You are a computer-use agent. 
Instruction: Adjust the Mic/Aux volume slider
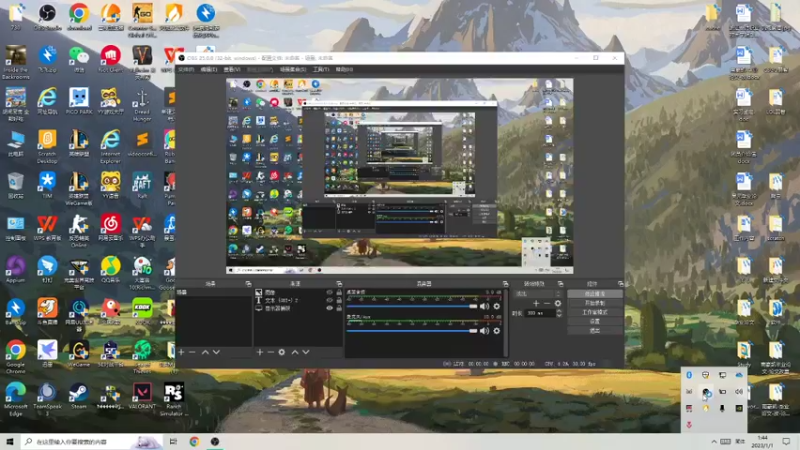coord(412,331)
